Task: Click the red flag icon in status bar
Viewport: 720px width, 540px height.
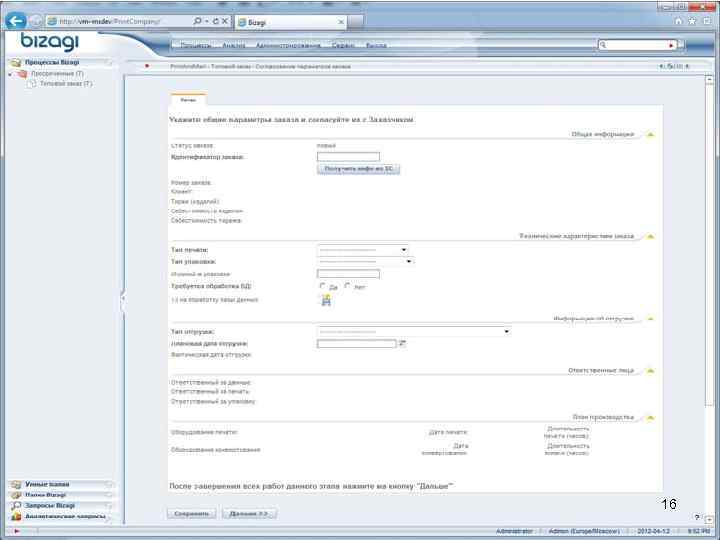Action: (17, 531)
